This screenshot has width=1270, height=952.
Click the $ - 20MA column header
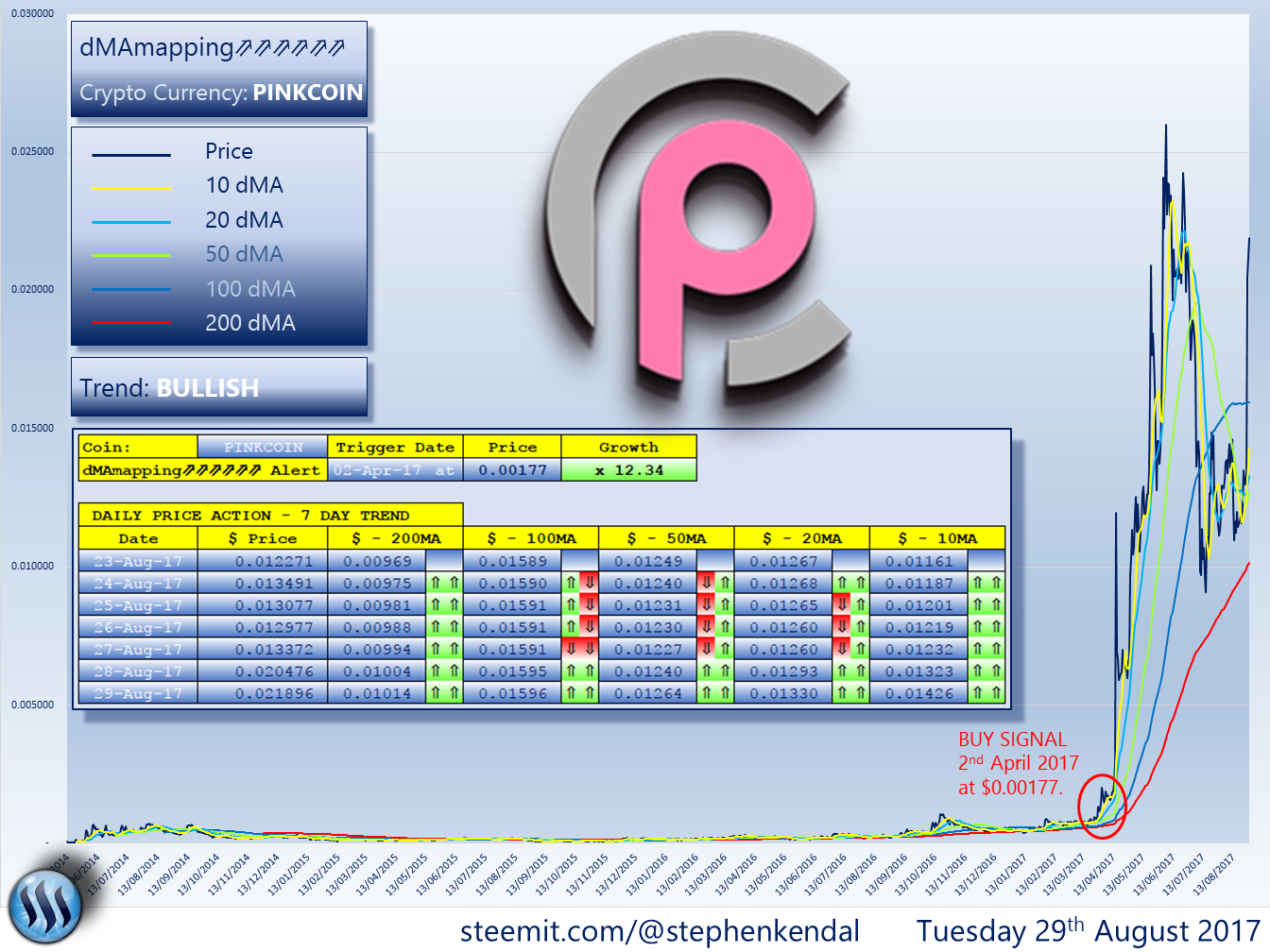point(801,538)
